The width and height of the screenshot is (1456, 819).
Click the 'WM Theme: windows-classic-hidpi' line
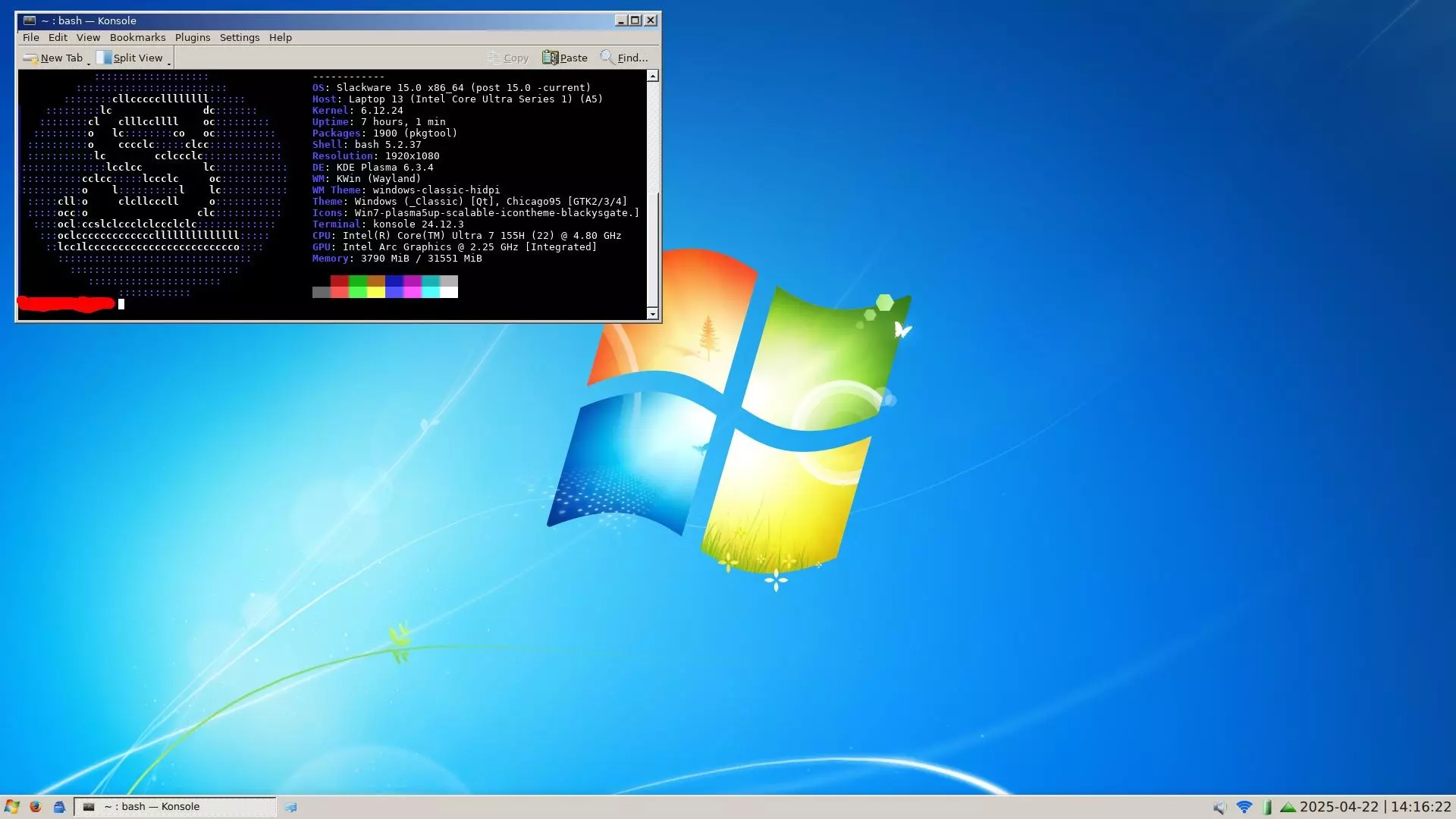[406, 190]
